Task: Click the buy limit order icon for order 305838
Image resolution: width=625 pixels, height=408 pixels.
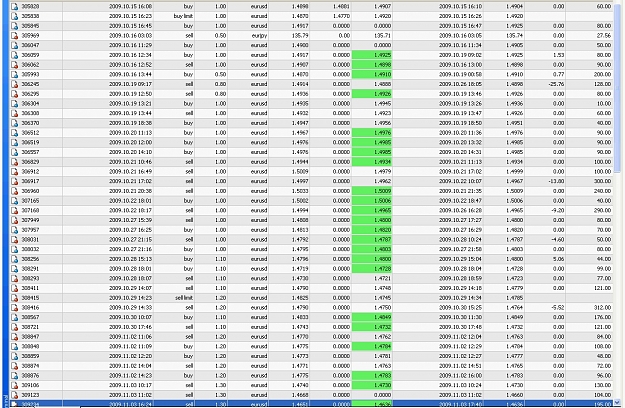Action: click(x=14, y=16)
